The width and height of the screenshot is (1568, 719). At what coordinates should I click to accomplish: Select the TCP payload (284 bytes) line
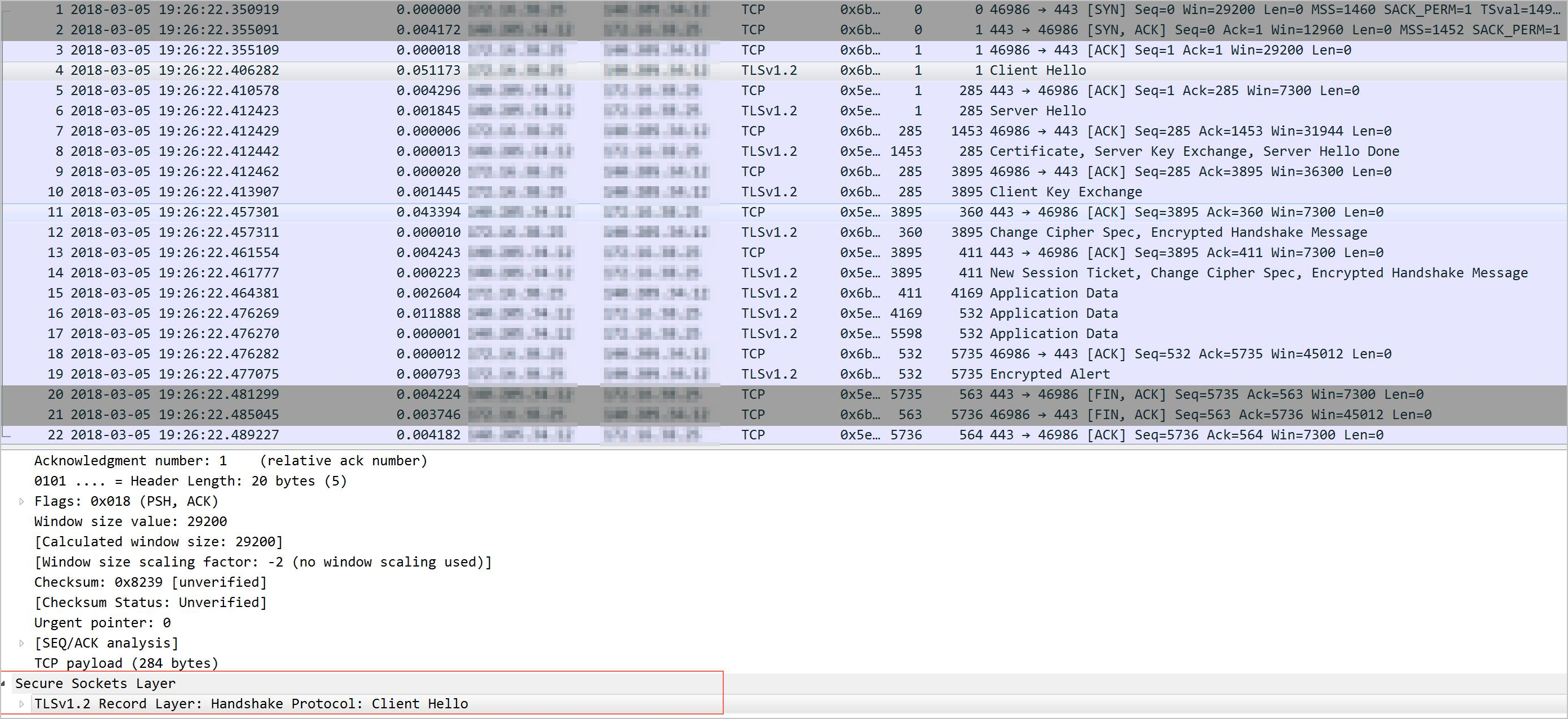126,663
